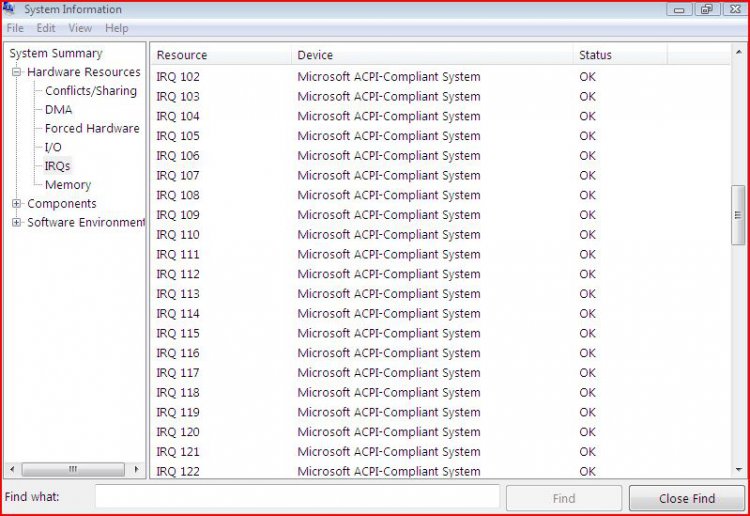
Task: Select the IRQ 110 row
Action: click(441, 235)
